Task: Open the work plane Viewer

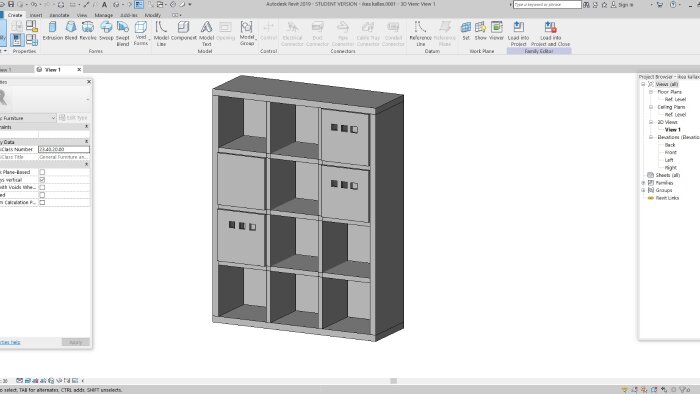Action: 496,31
